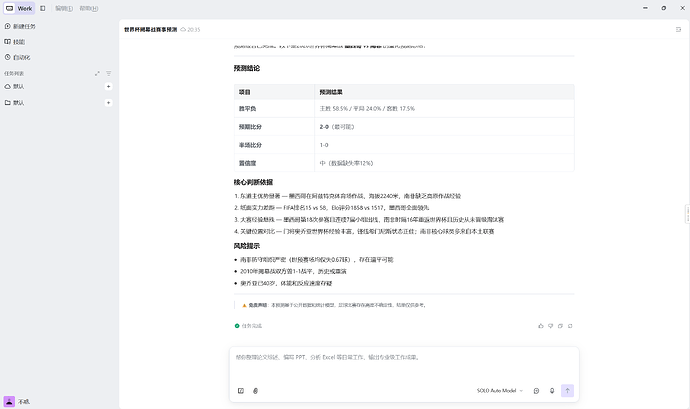
Task: Expand the task list with the arrows icon
Action: [x=97, y=74]
